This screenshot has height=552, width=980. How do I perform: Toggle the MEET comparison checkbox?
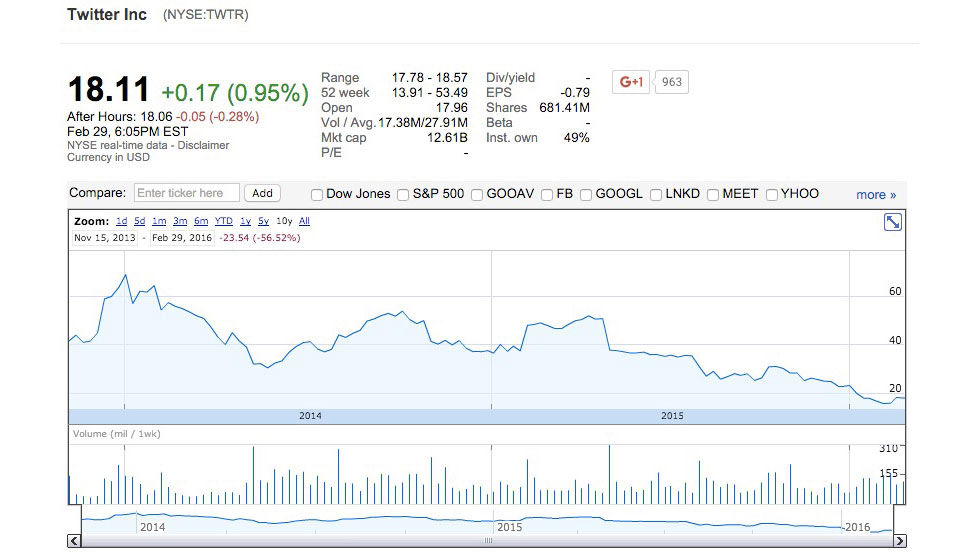[712, 195]
